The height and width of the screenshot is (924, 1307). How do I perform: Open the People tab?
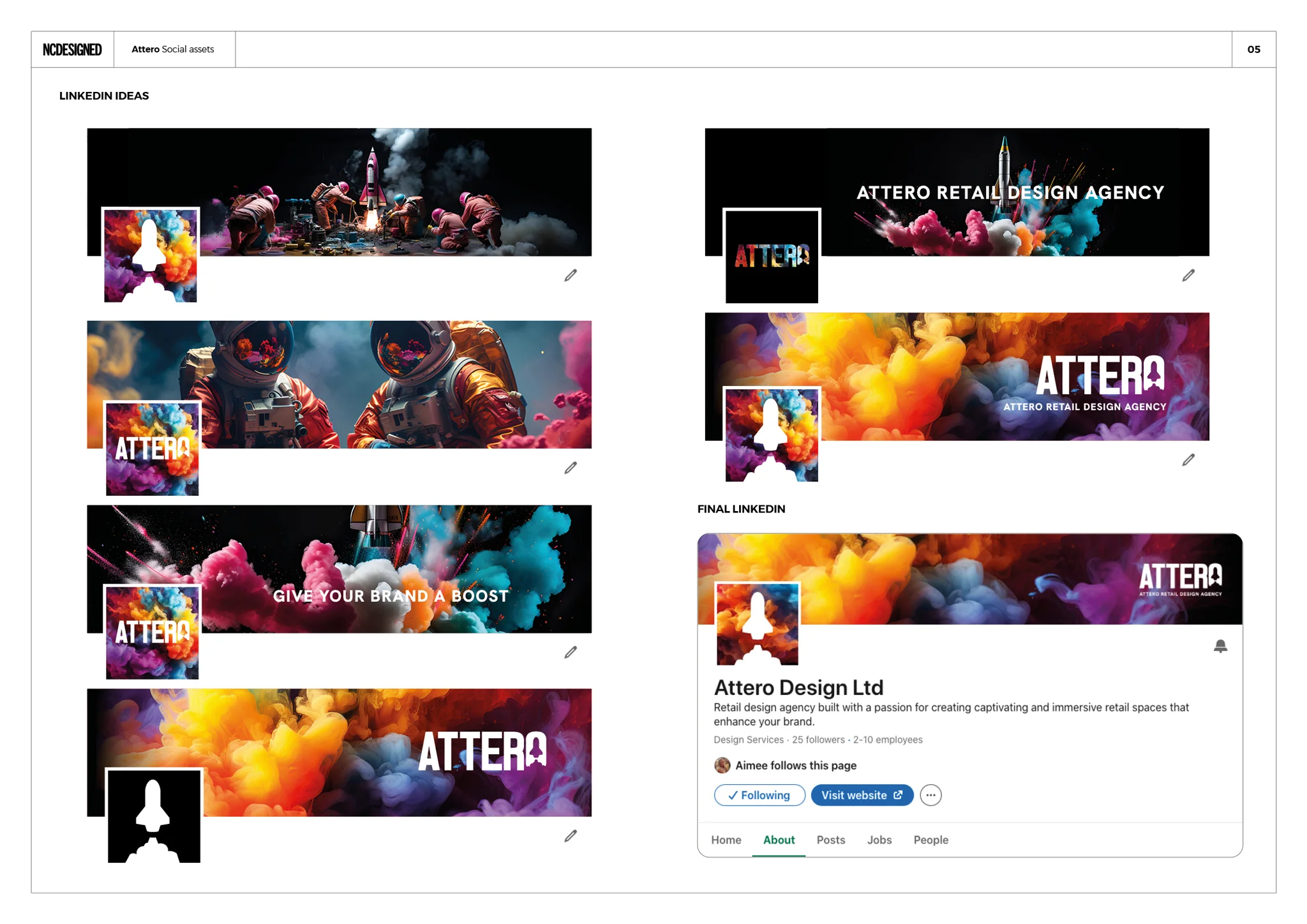point(930,840)
